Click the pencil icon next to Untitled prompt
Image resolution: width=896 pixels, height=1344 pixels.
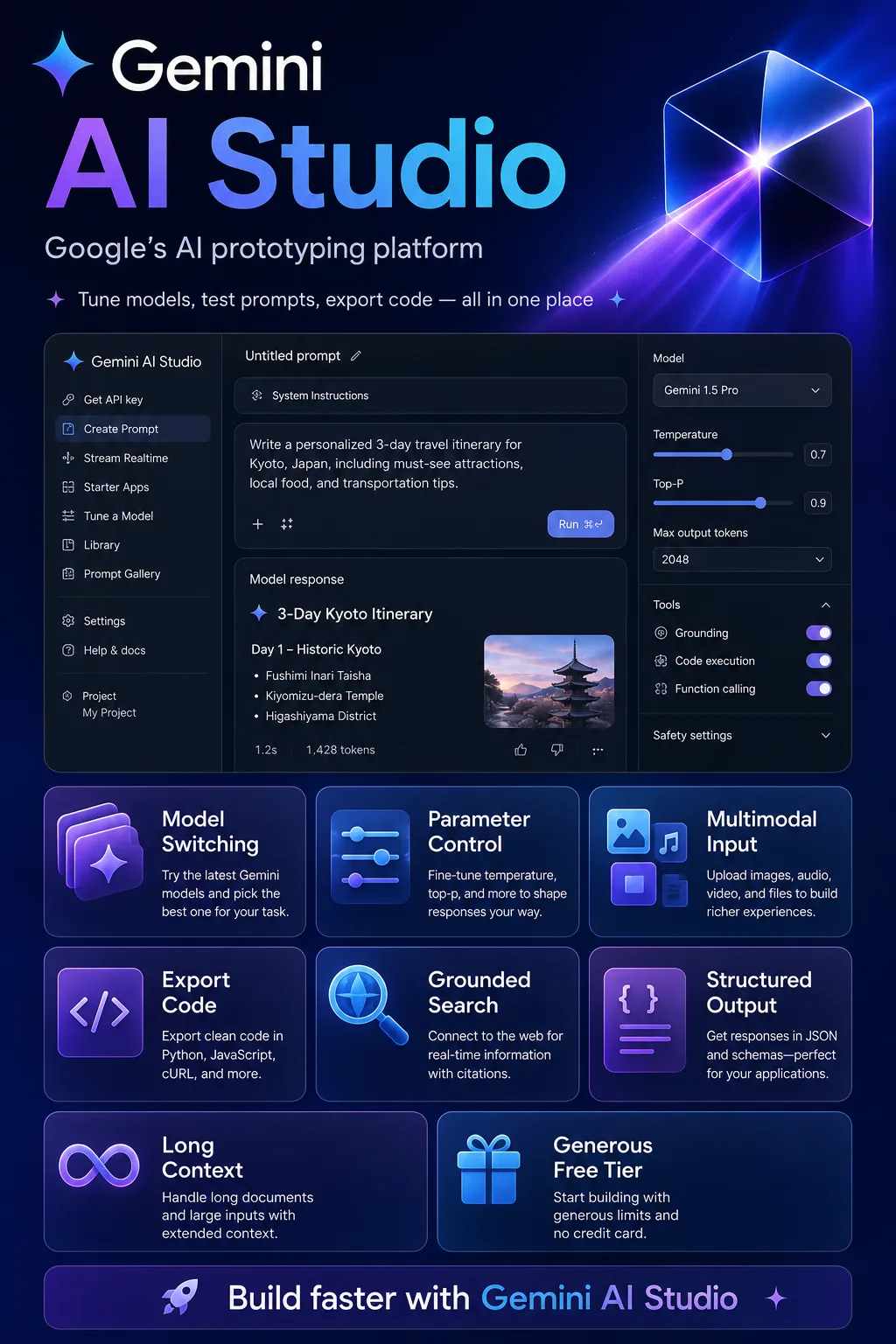point(355,356)
